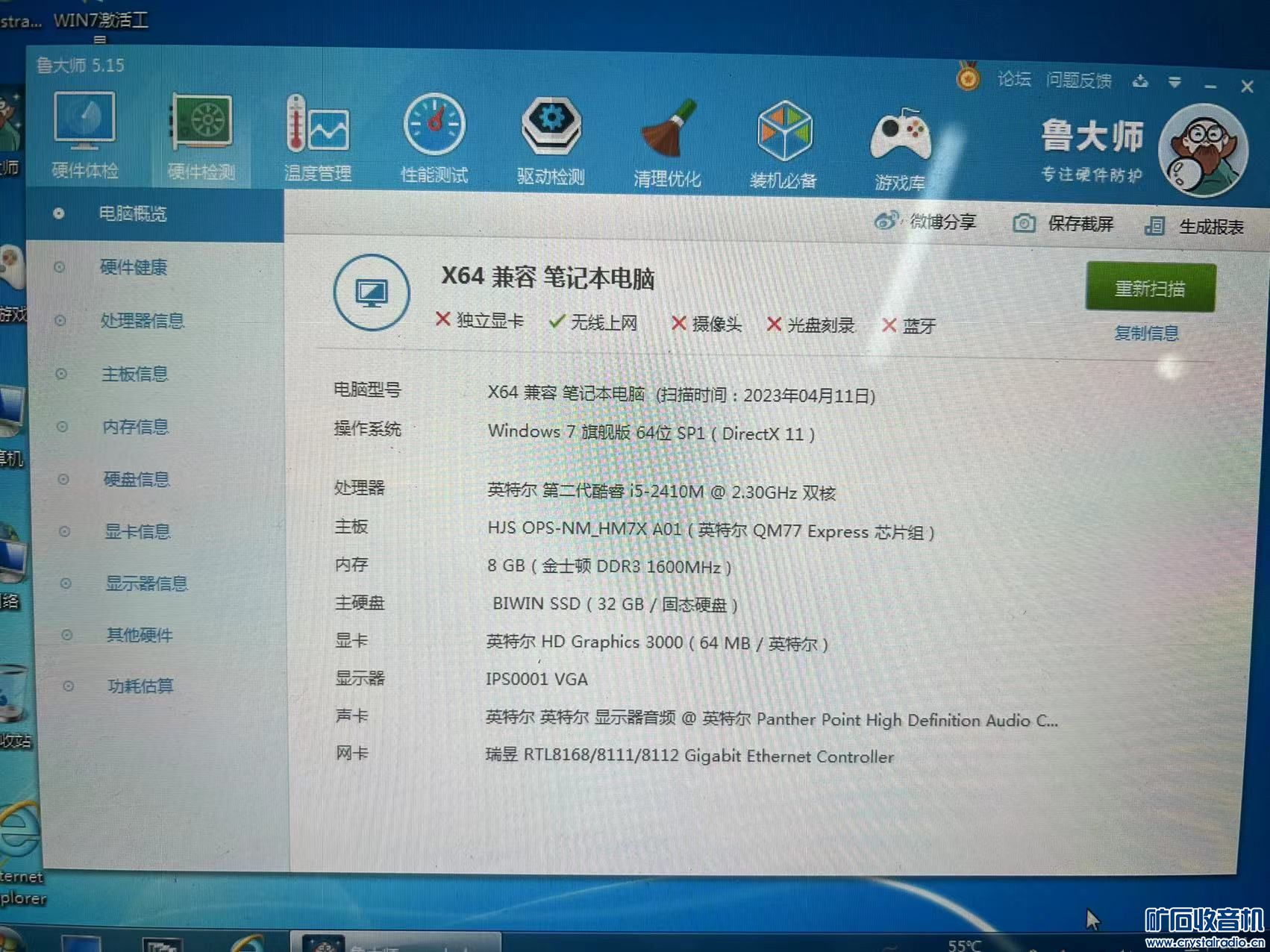Open the title bar dropdown menu arrow
Viewport: 1270px width, 952px height.
[x=1174, y=83]
